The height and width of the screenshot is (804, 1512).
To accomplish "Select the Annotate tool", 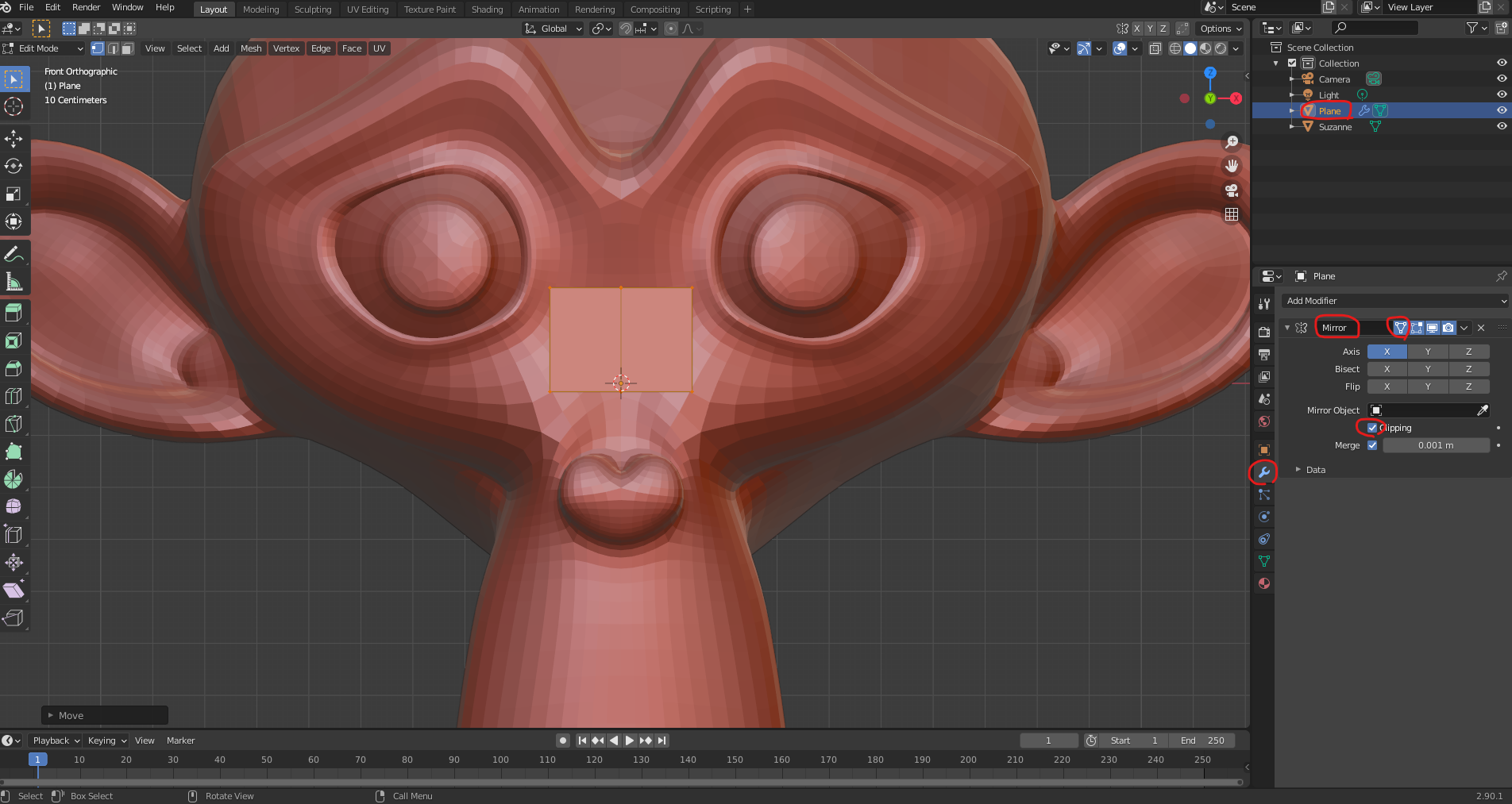I will point(13,254).
